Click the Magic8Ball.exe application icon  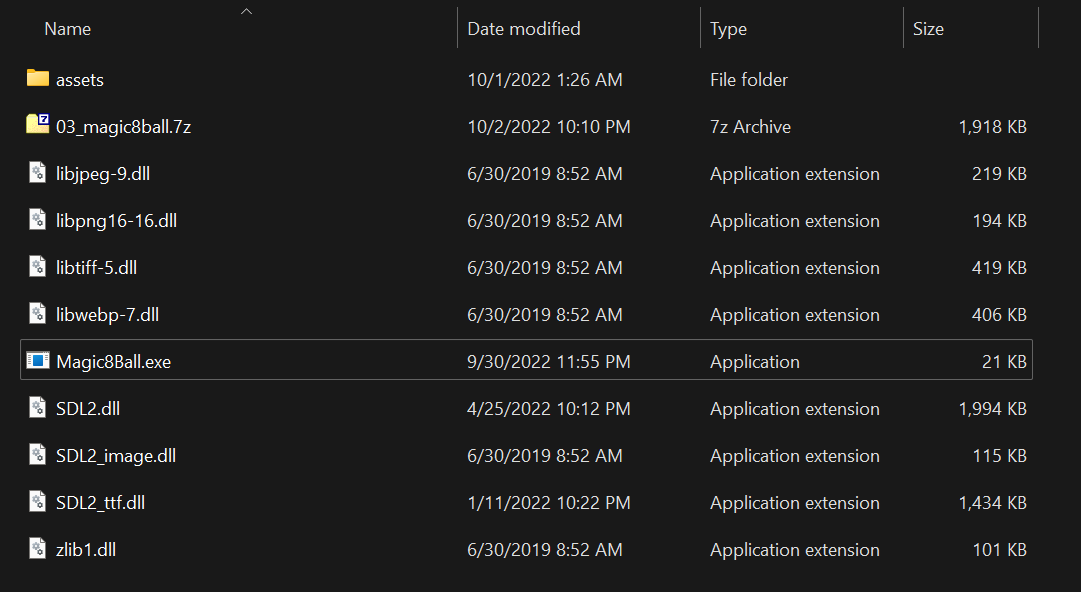coord(38,360)
